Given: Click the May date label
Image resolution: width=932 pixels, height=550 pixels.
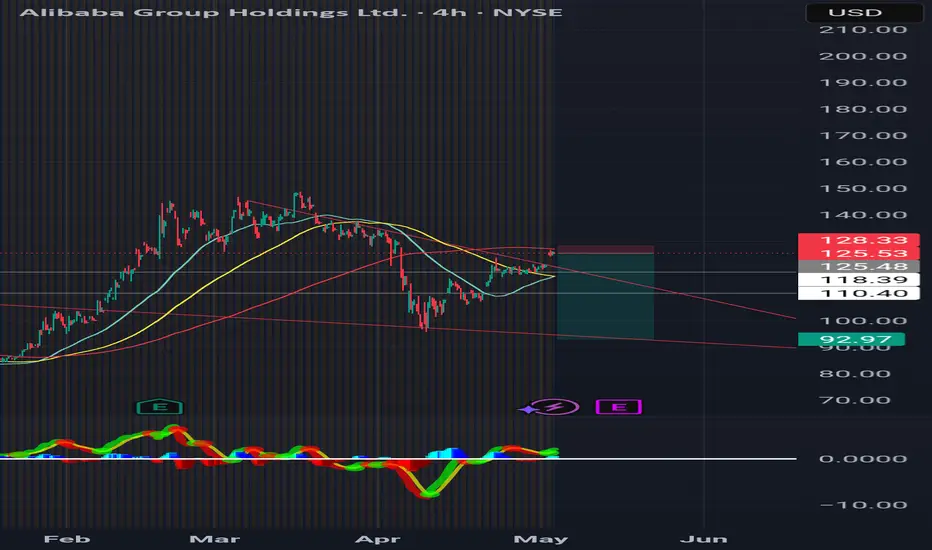Looking at the screenshot, I should tap(540, 539).
